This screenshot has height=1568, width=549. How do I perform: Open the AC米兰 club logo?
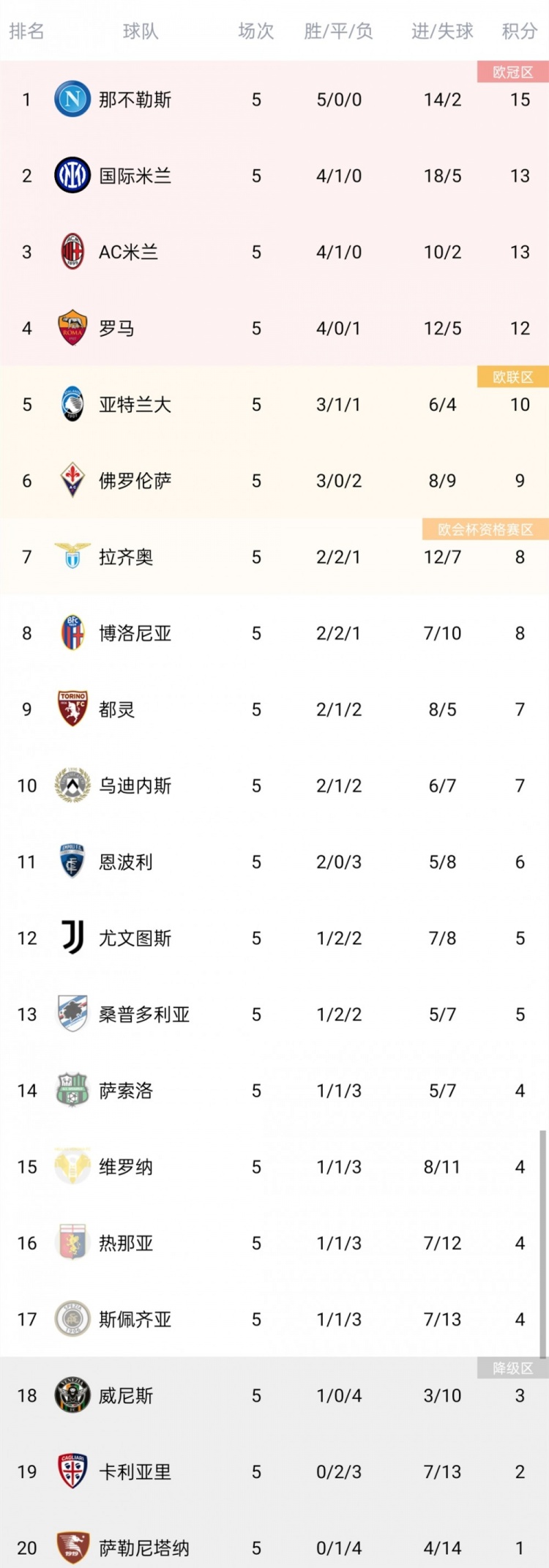click(x=72, y=252)
